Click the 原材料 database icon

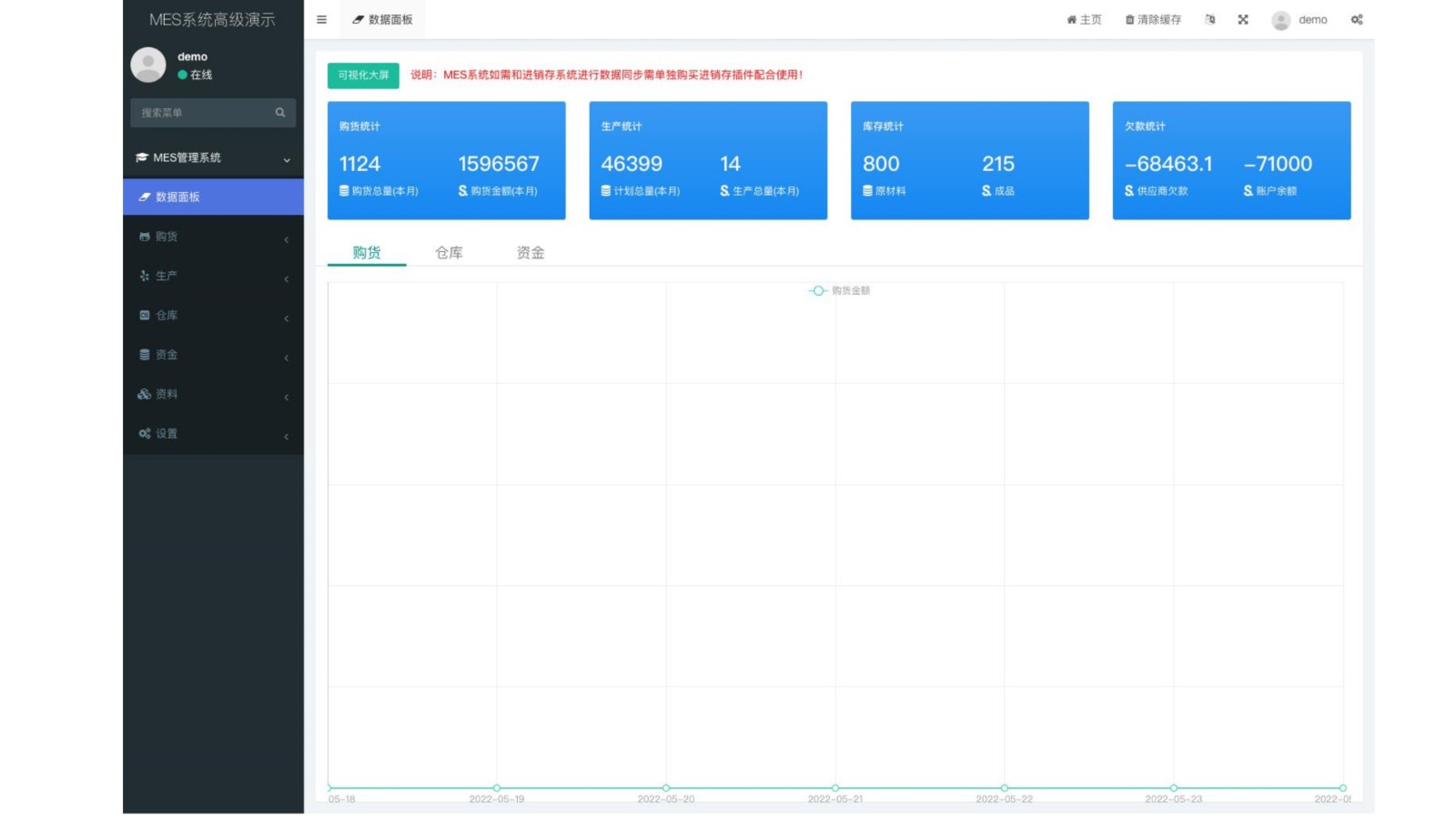867,191
